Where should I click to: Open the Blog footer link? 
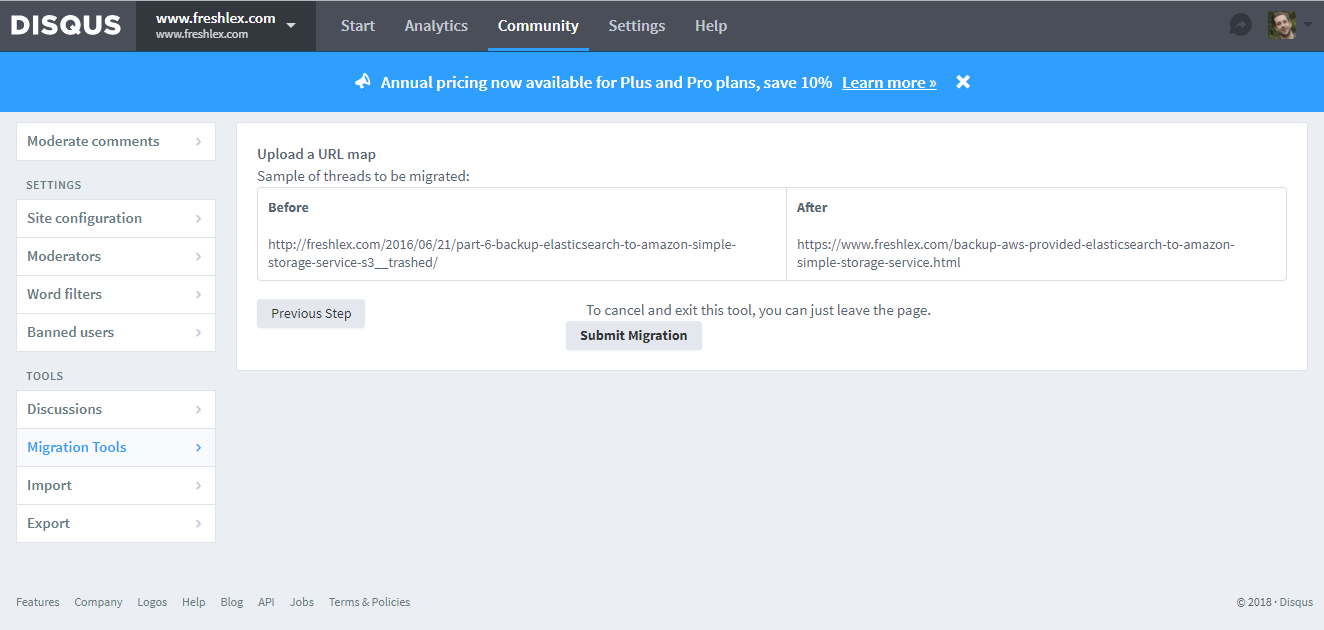[x=232, y=602]
